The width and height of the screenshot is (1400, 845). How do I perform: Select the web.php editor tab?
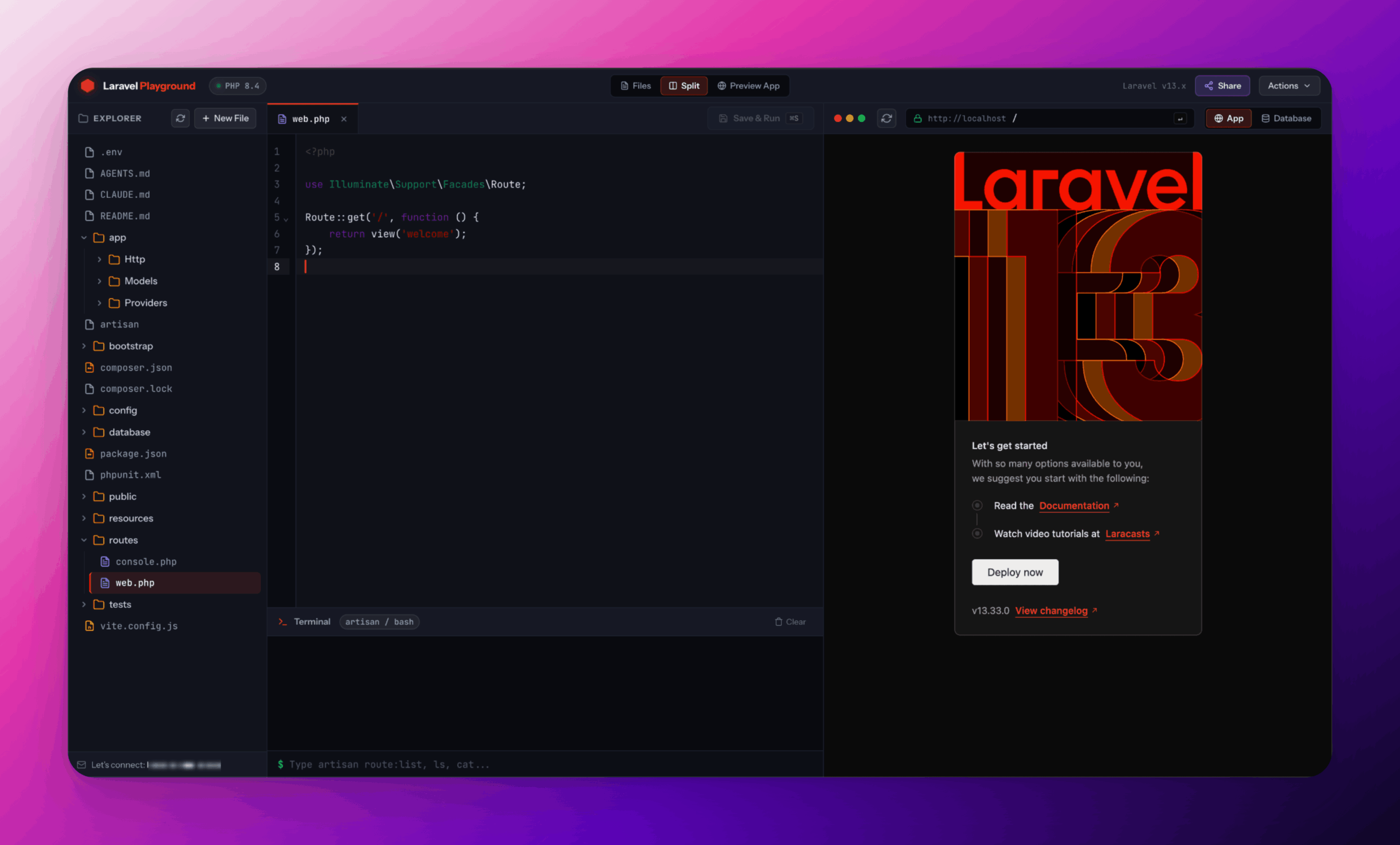[x=312, y=119]
